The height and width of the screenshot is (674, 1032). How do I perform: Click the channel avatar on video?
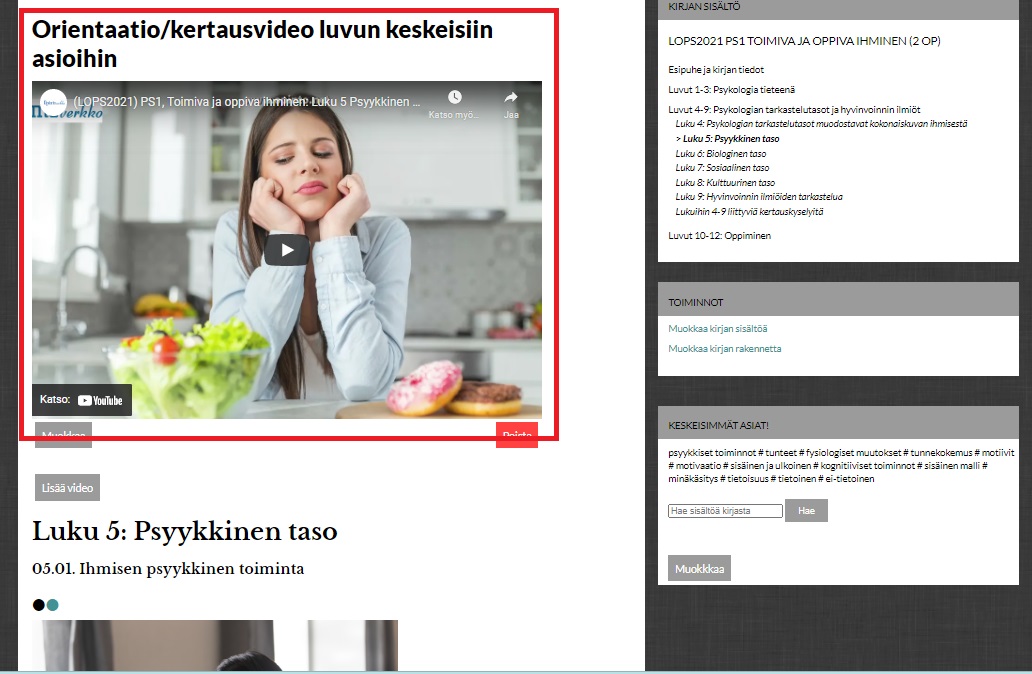tap(54, 102)
